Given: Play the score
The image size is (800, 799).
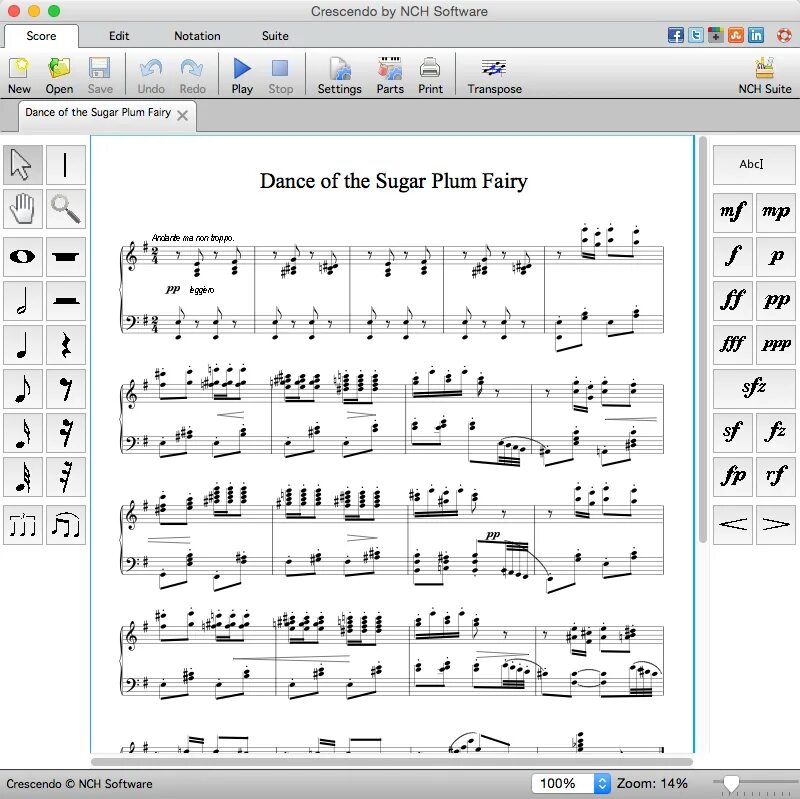Looking at the screenshot, I should (242, 76).
